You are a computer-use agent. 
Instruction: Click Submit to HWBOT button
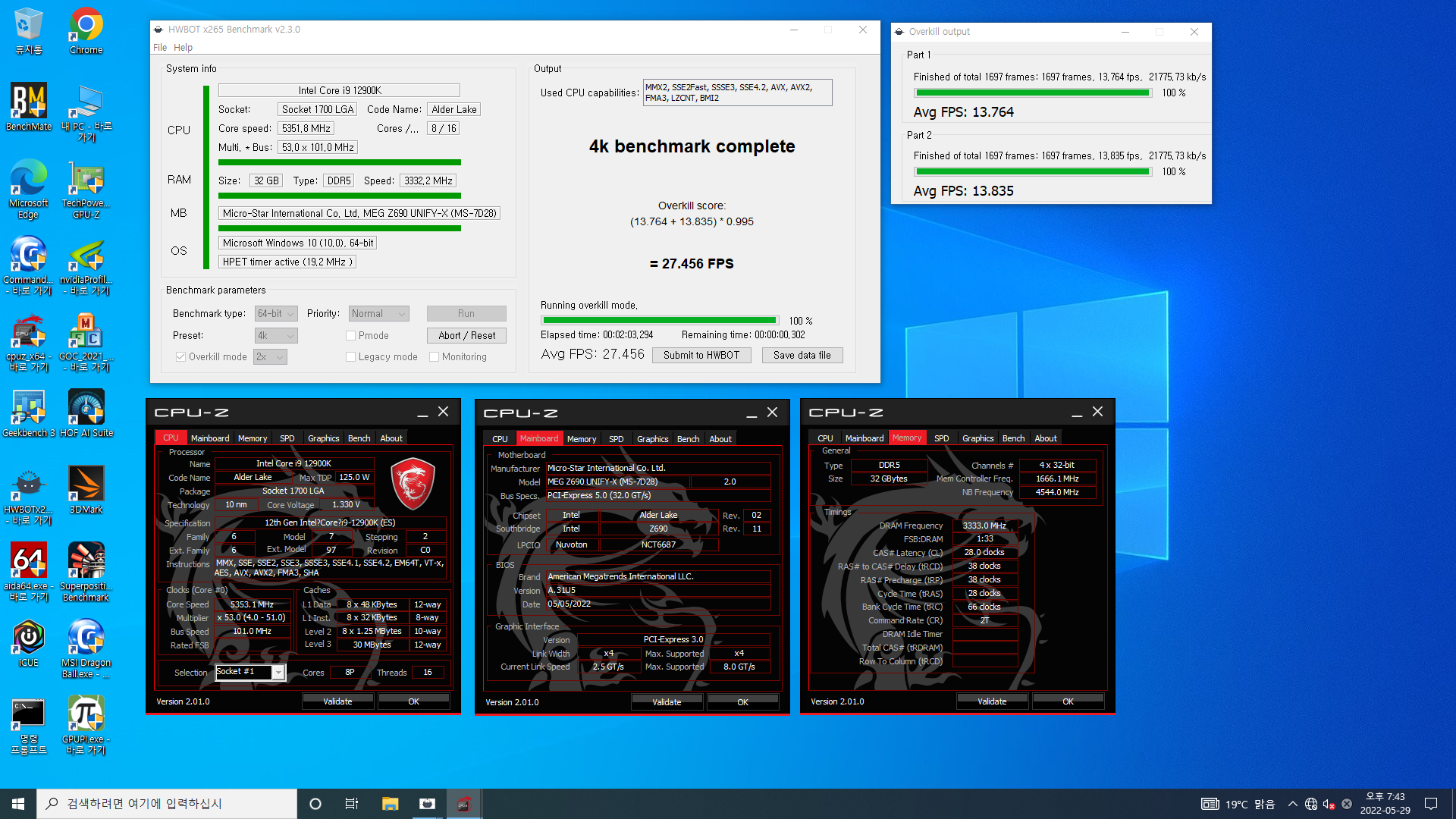[x=701, y=356]
